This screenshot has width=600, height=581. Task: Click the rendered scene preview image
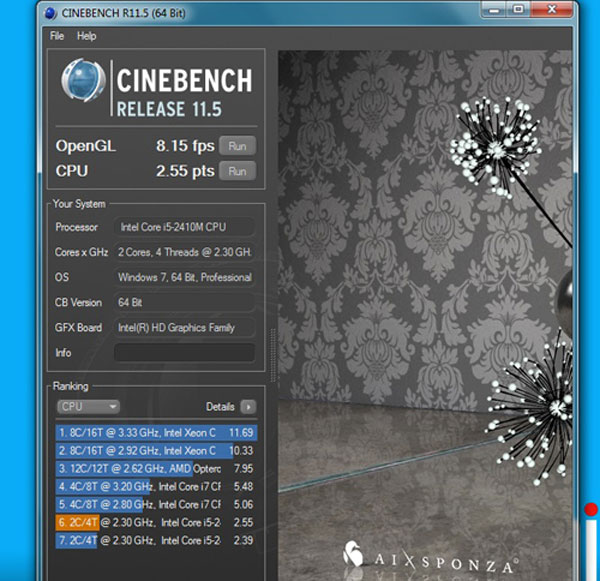tap(425, 315)
